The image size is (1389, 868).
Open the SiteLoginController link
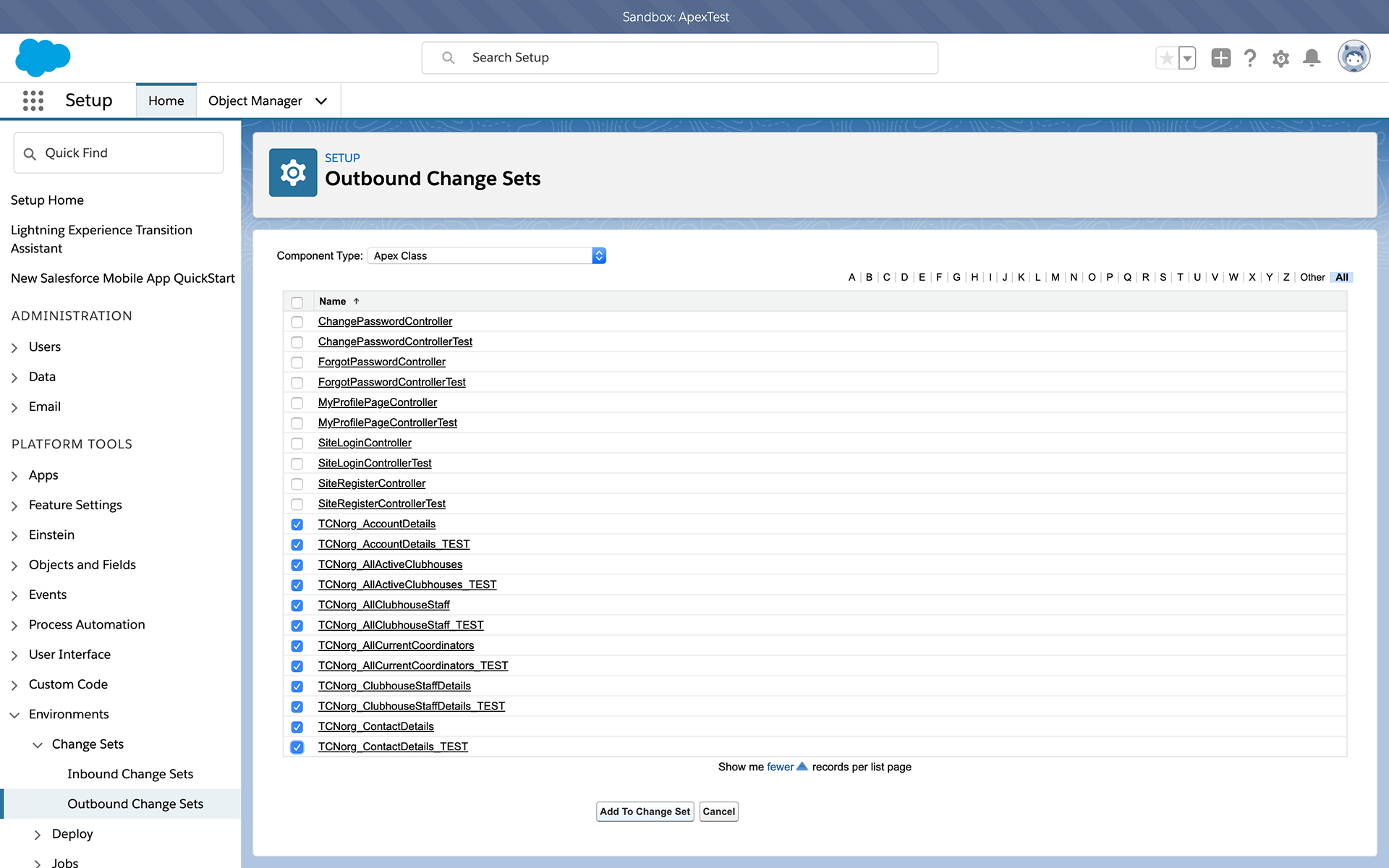point(365,443)
